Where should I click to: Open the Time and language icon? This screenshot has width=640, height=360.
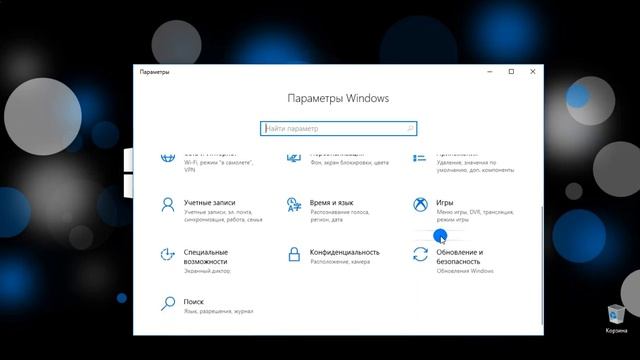(x=294, y=204)
